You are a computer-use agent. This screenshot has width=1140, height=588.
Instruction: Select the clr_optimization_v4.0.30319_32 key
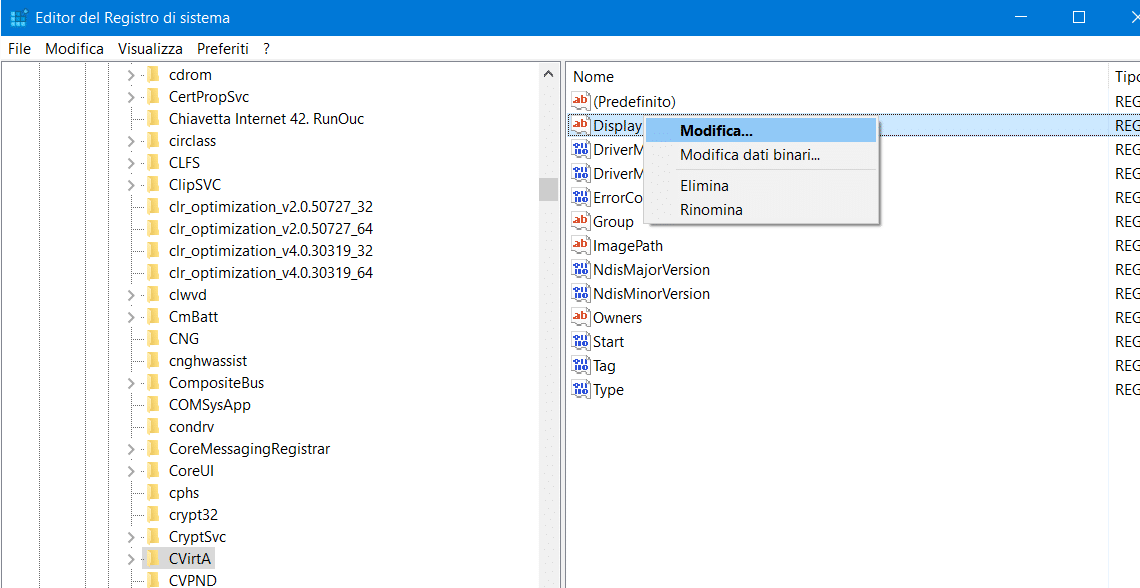point(270,250)
